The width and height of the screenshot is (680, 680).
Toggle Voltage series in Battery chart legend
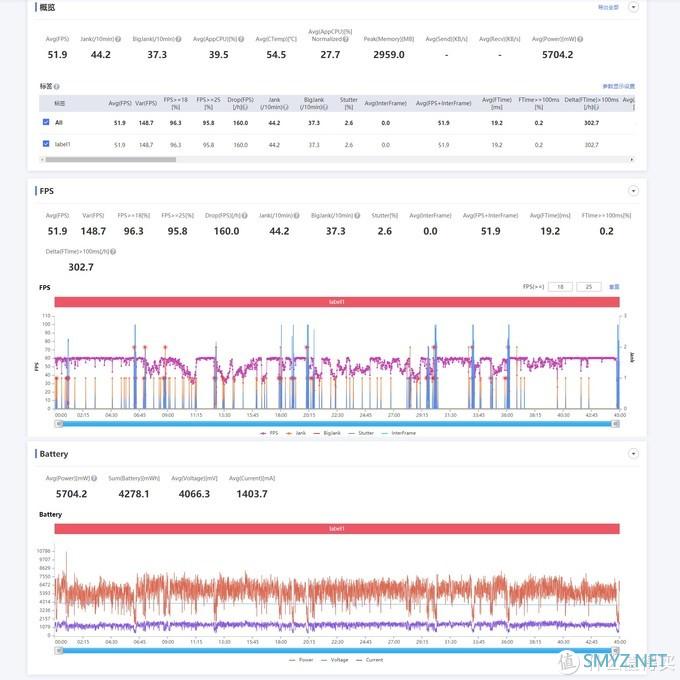335,660
